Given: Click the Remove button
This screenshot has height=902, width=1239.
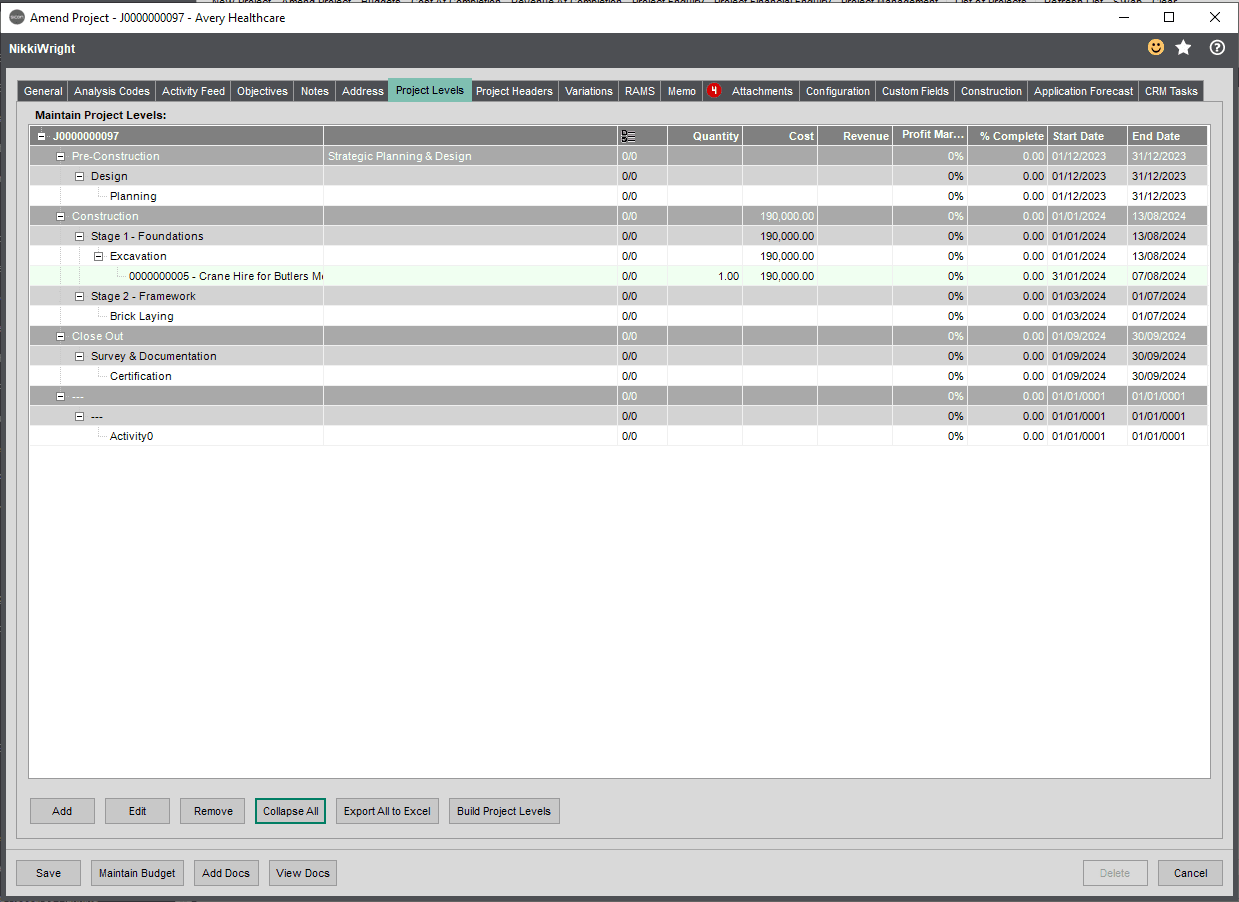Looking at the screenshot, I should pyautogui.click(x=213, y=811).
